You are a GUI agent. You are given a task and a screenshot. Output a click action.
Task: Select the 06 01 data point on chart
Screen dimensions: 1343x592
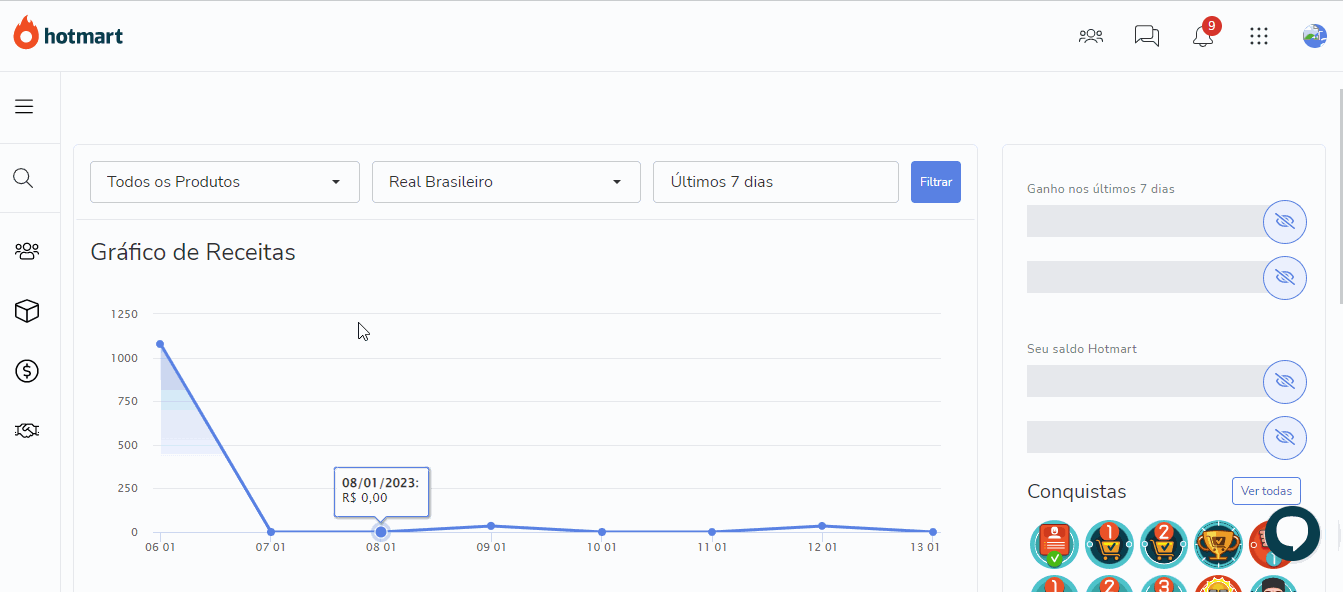(x=160, y=344)
